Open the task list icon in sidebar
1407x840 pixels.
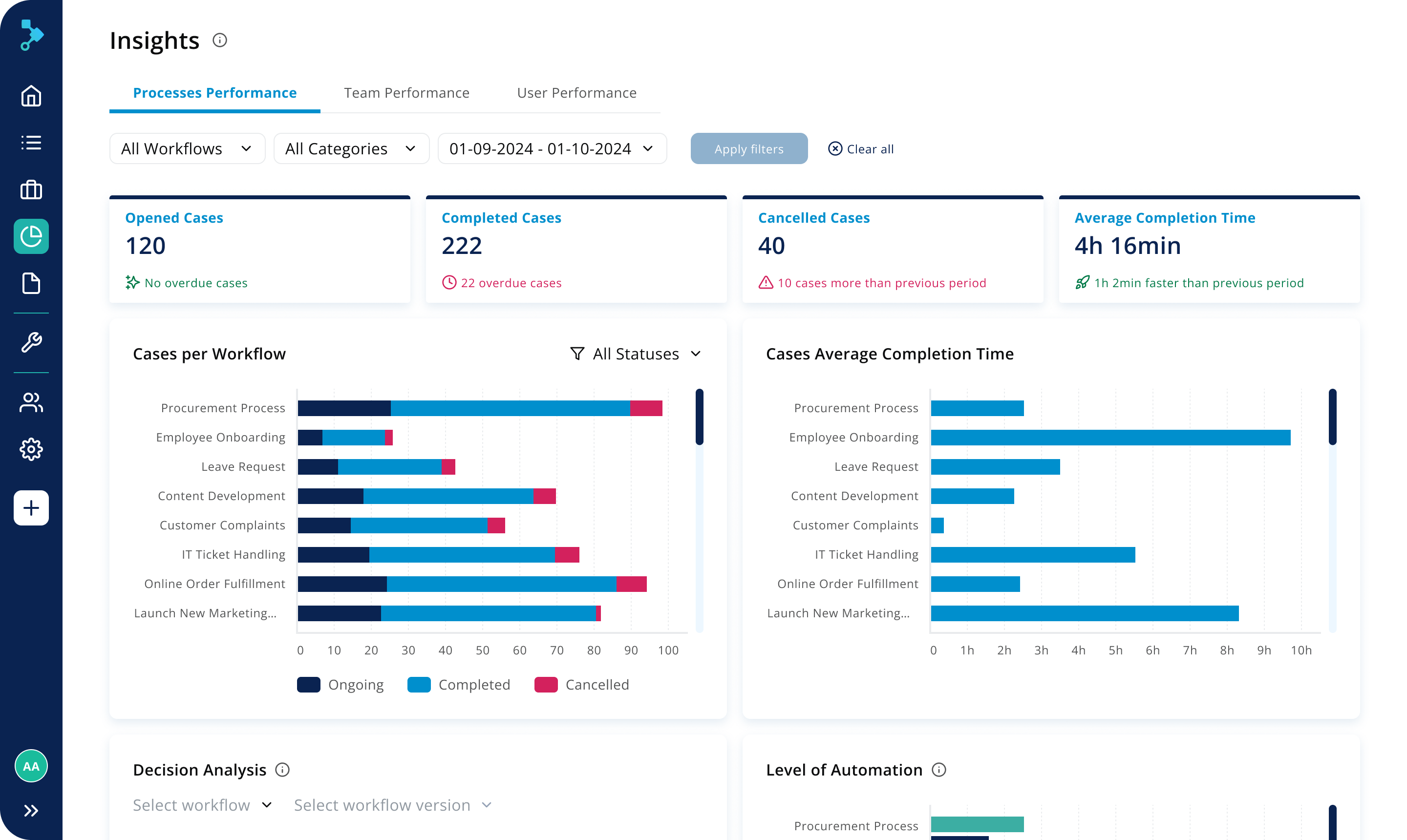[x=31, y=143]
